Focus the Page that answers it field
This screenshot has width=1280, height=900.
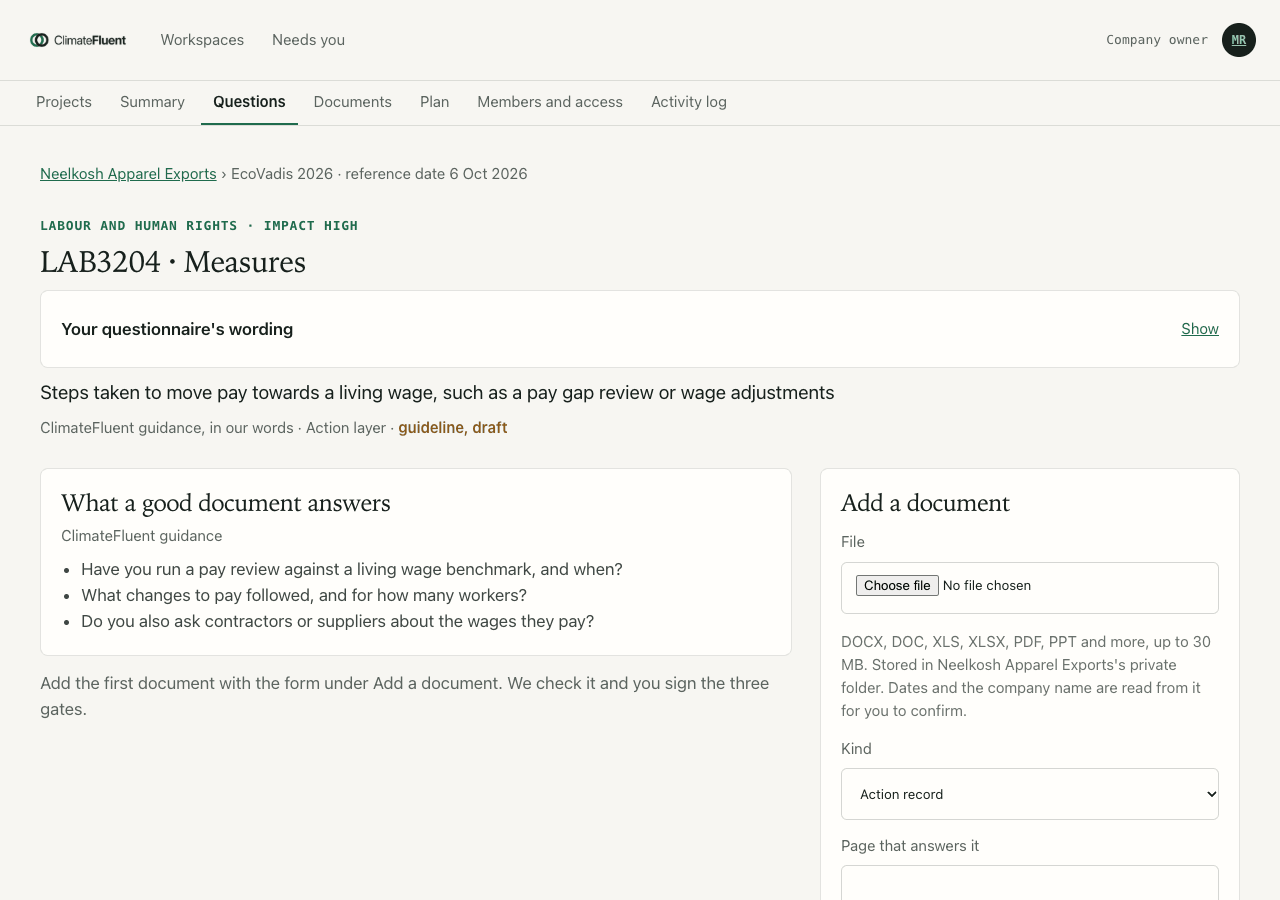coord(1030,884)
